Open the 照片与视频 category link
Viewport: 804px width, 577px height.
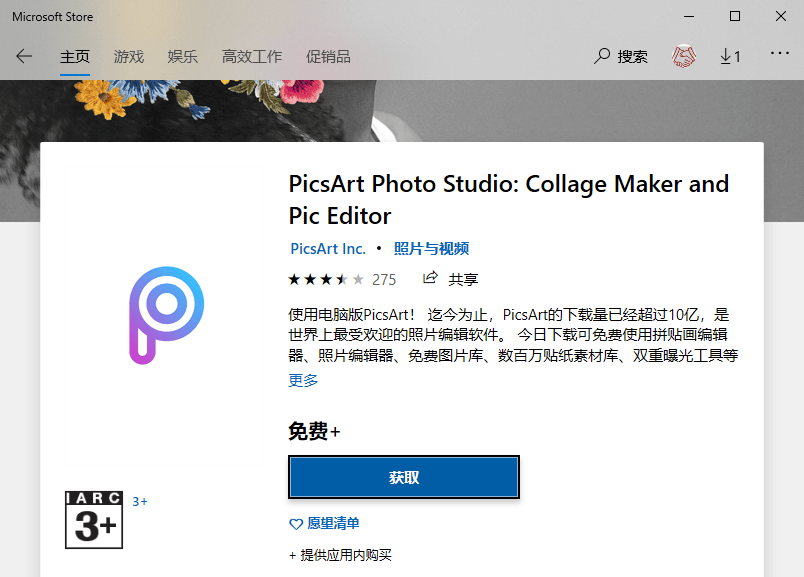[x=431, y=249]
